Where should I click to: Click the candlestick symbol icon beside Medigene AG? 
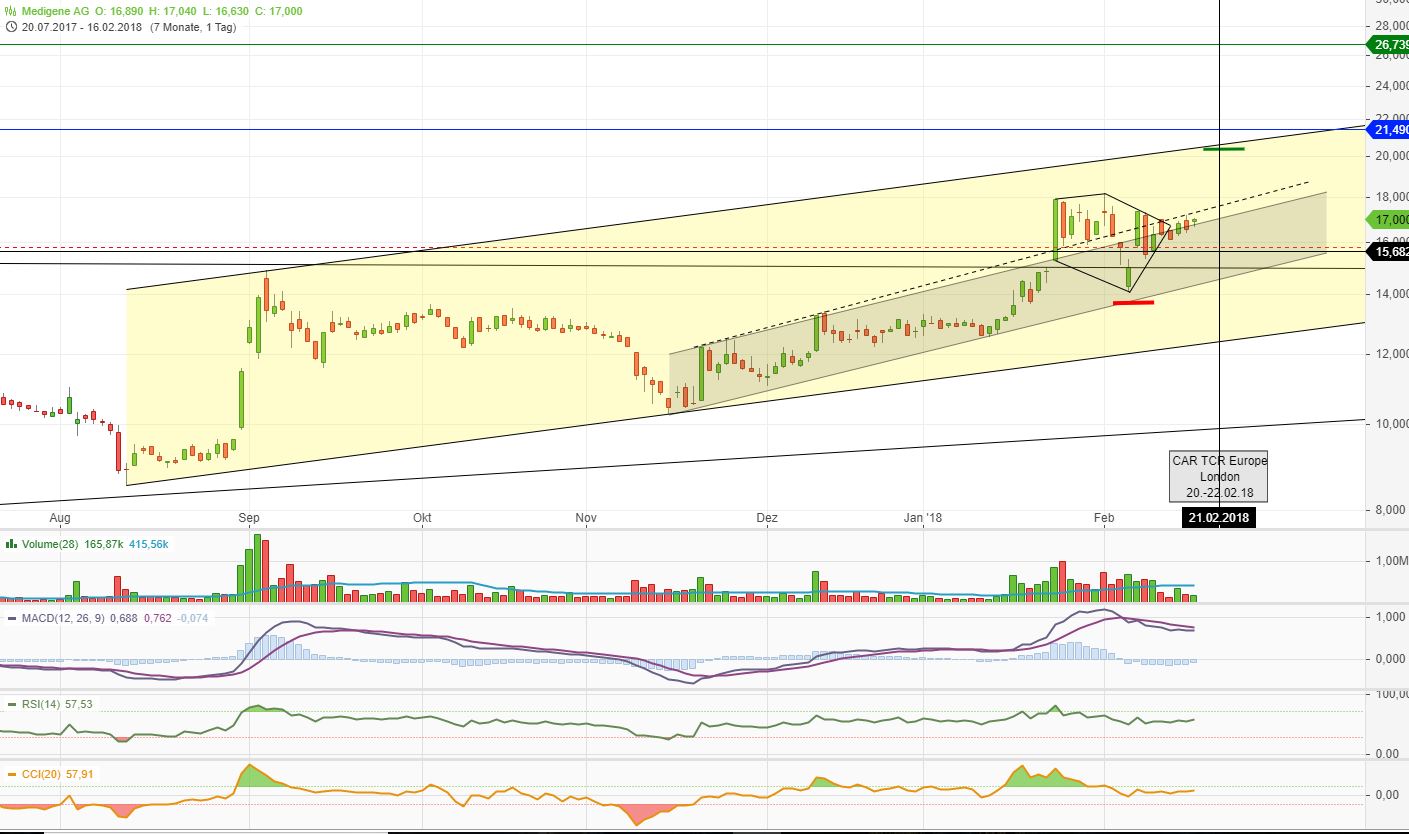point(10,11)
